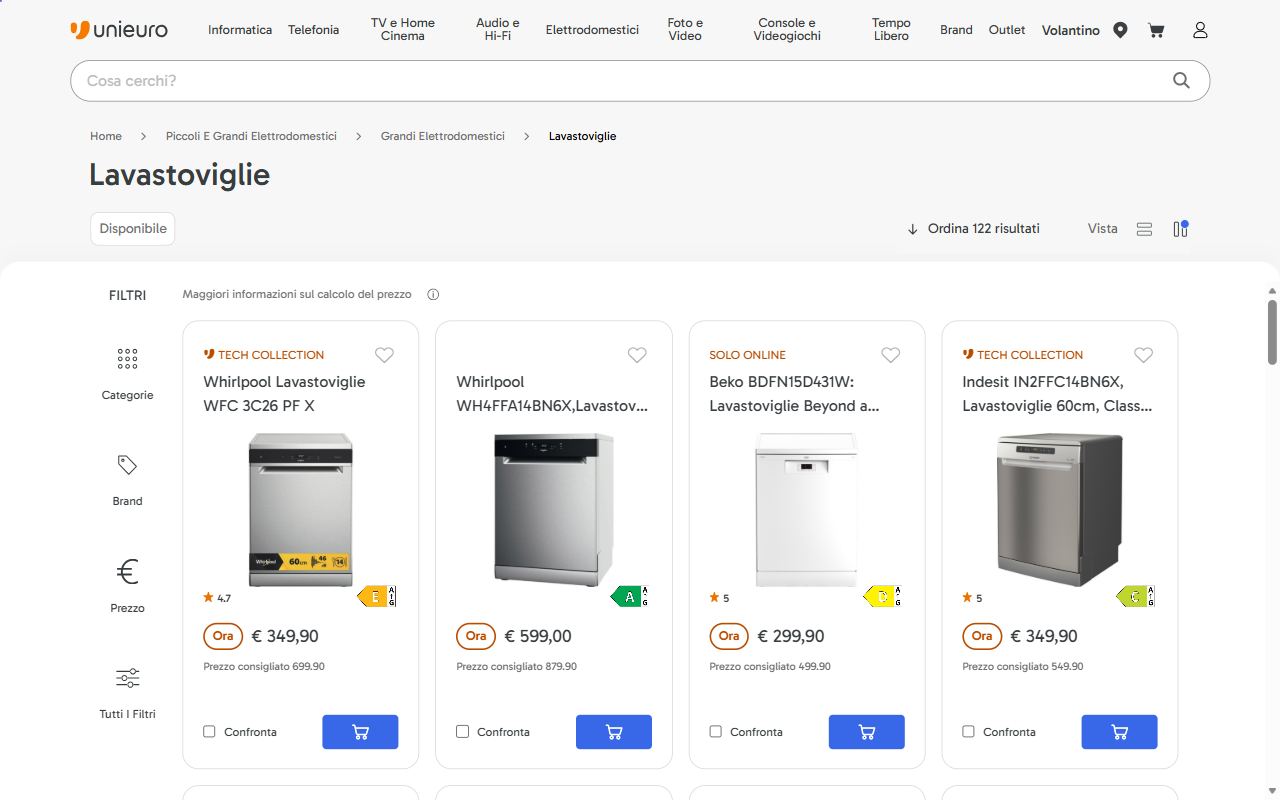Open the Categorie filter icon
This screenshot has width=1280, height=800.
[x=127, y=358]
